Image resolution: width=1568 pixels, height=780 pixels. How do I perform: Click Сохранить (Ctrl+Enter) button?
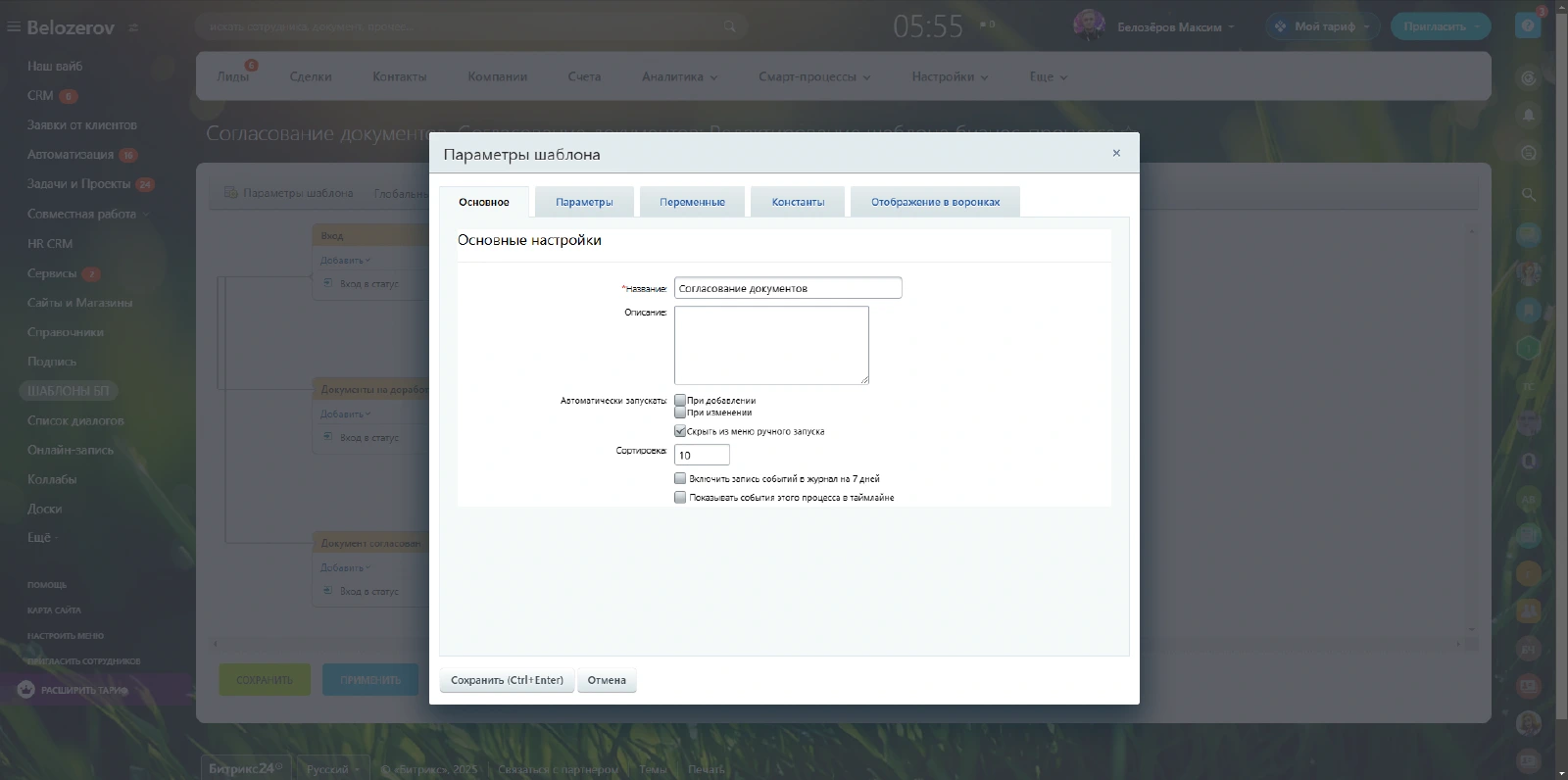coord(507,680)
